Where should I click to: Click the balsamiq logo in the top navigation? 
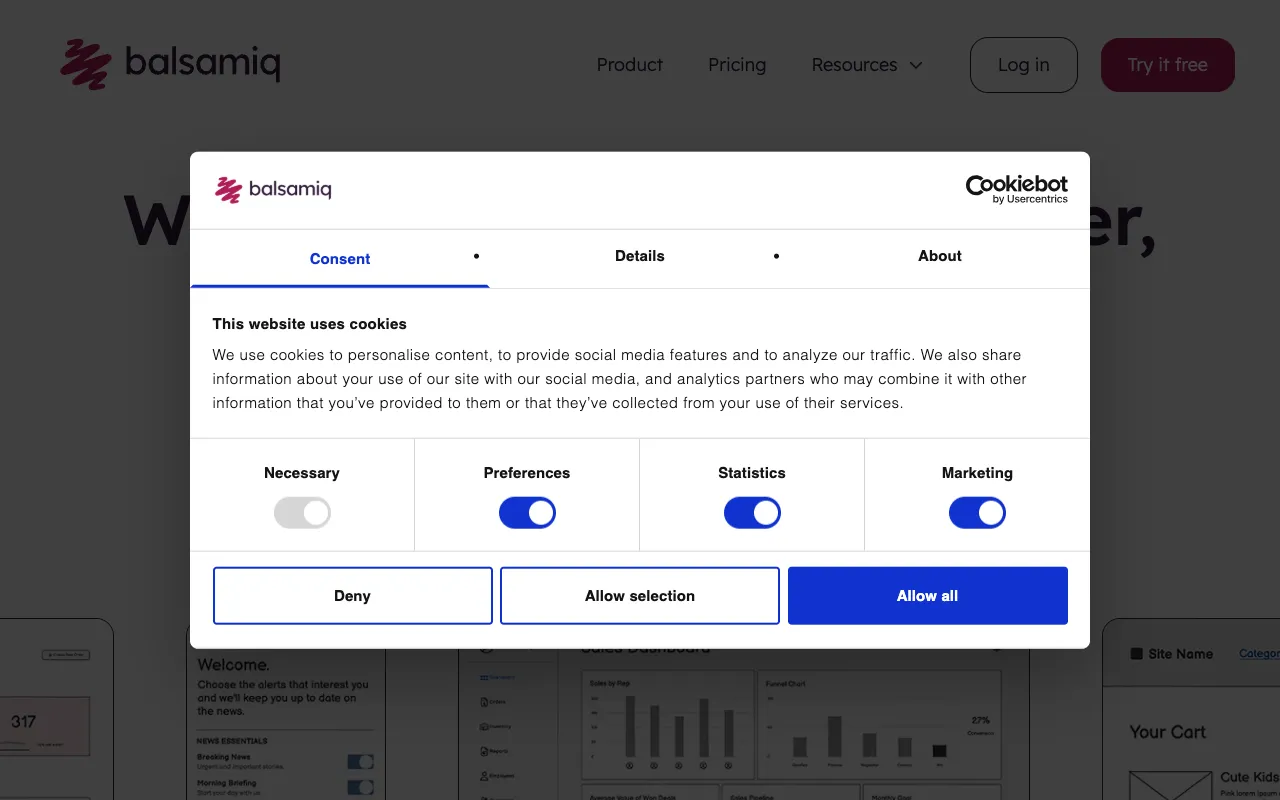(170, 62)
